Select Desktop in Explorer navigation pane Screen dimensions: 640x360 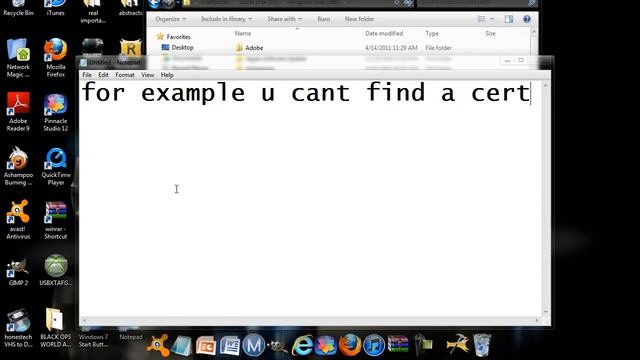coord(178,47)
